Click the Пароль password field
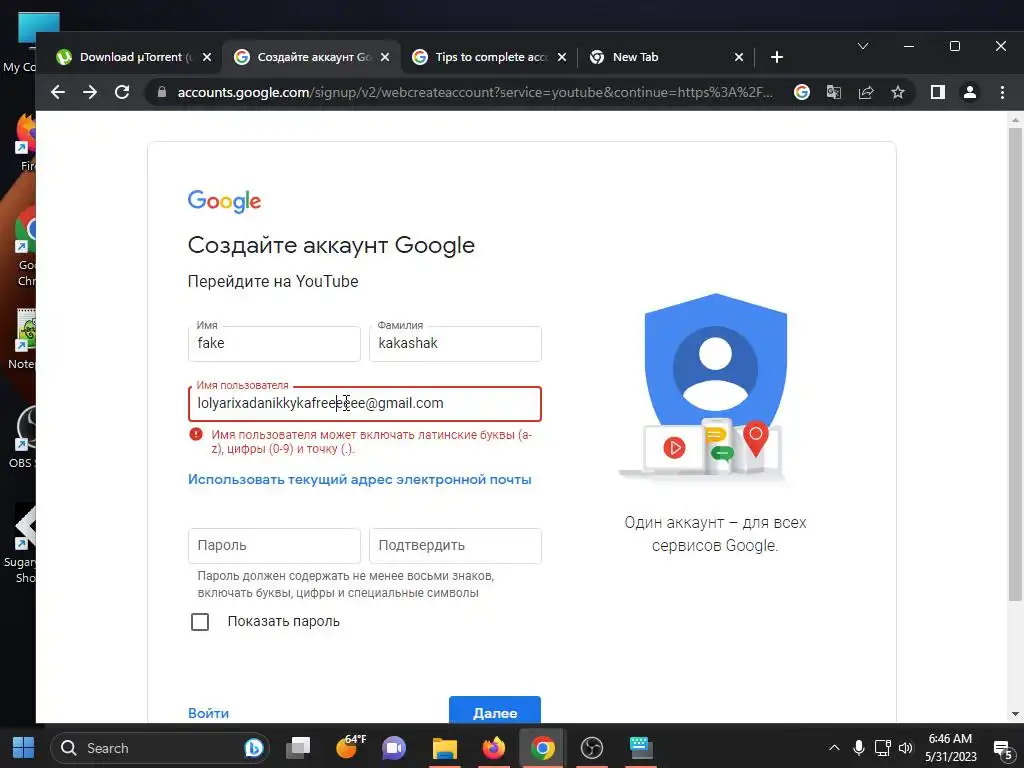This screenshot has height=768, width=1024. pos(274,545)
